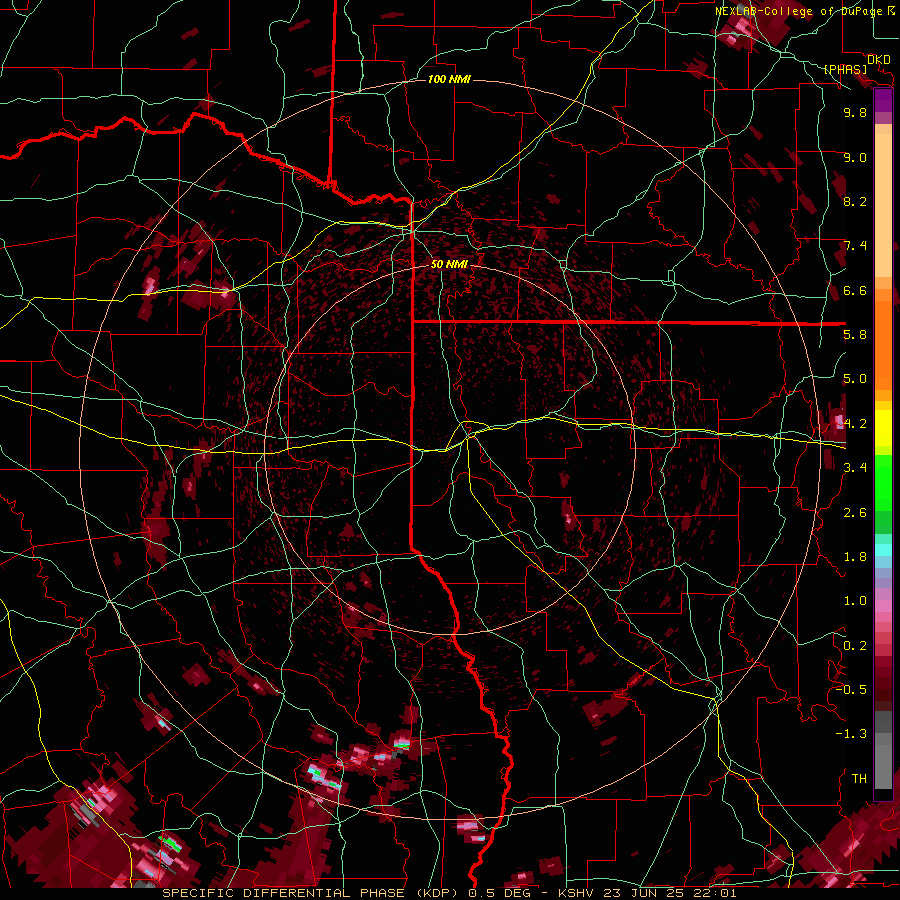Click the [PHAS] units label
The width and height of the screenshot is (900, 900).
(x=845, y=69)
